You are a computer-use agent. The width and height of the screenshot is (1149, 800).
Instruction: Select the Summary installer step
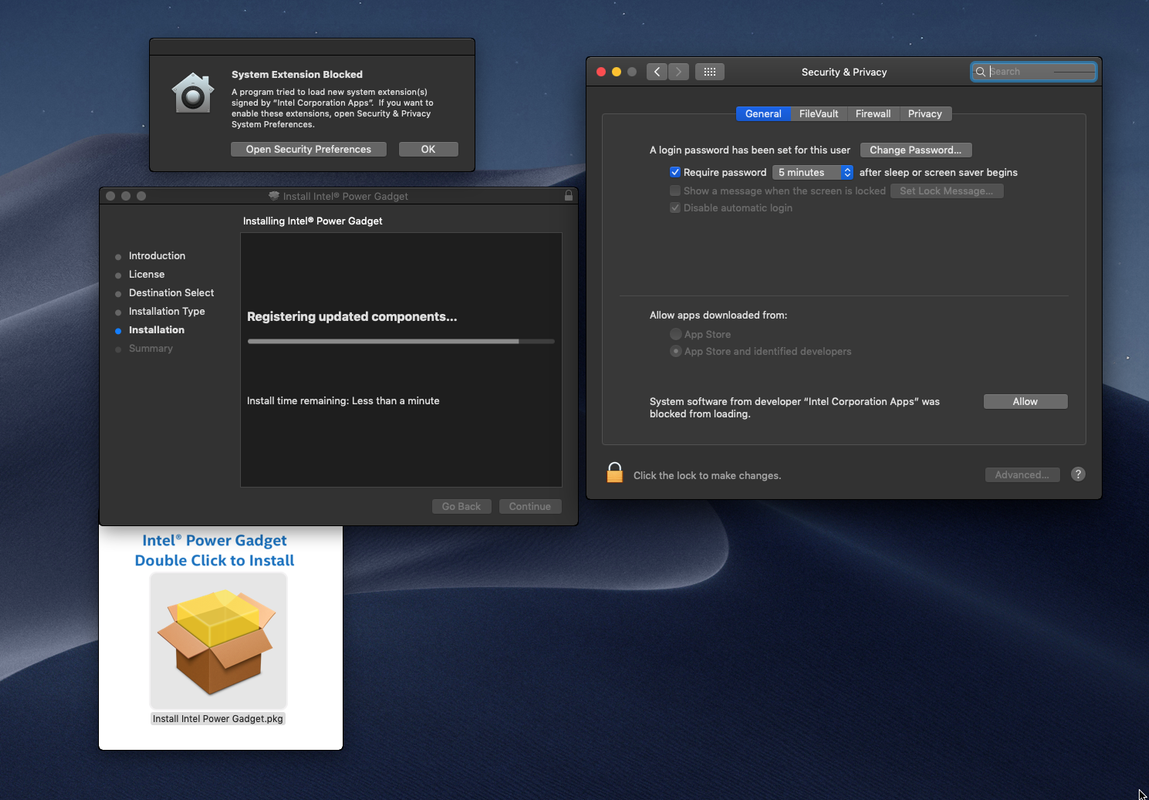151,348
